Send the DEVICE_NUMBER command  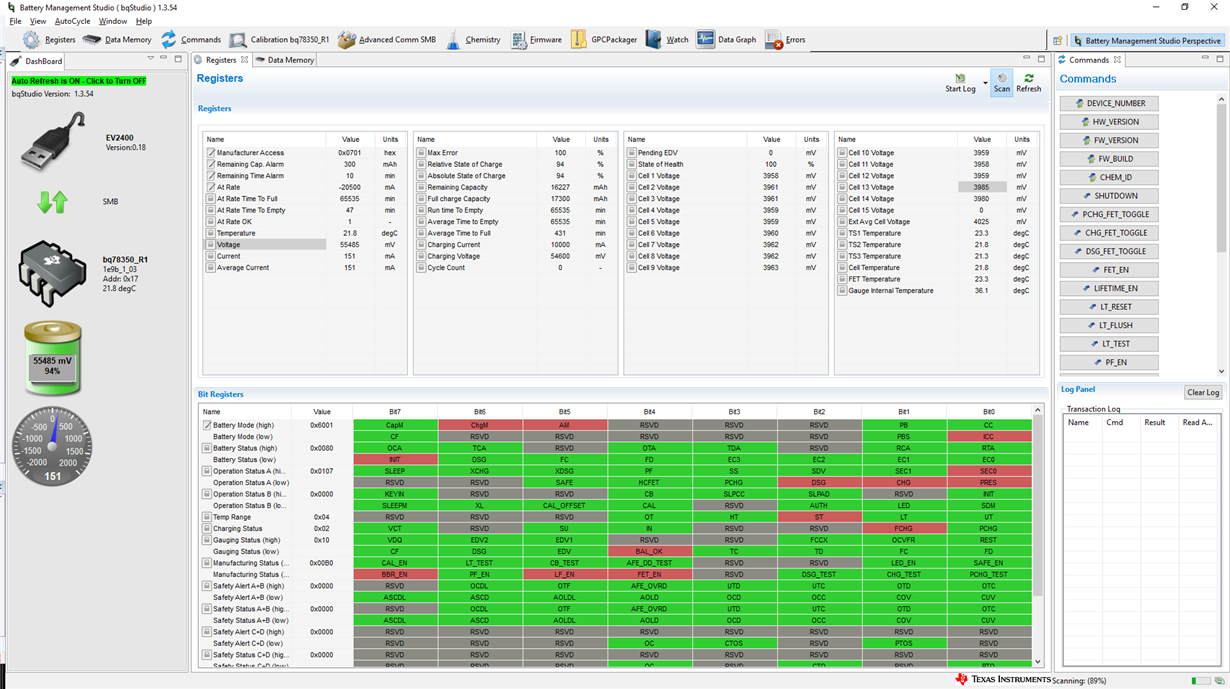click(x=1110, y=103)
